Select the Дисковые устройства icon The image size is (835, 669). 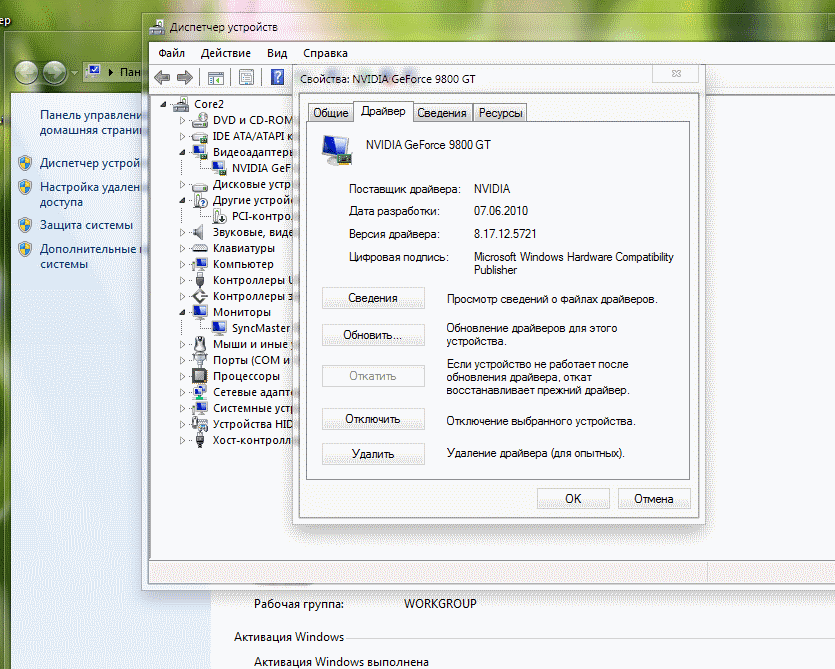(200, 185)
